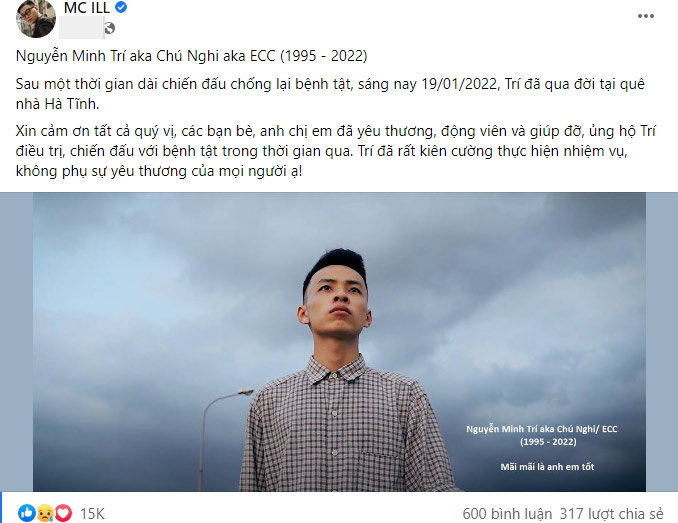The image size is (678, 523).
Task: Click the 'Mãi mãi là anh em tốt' caption
Action: coord(547,467)
